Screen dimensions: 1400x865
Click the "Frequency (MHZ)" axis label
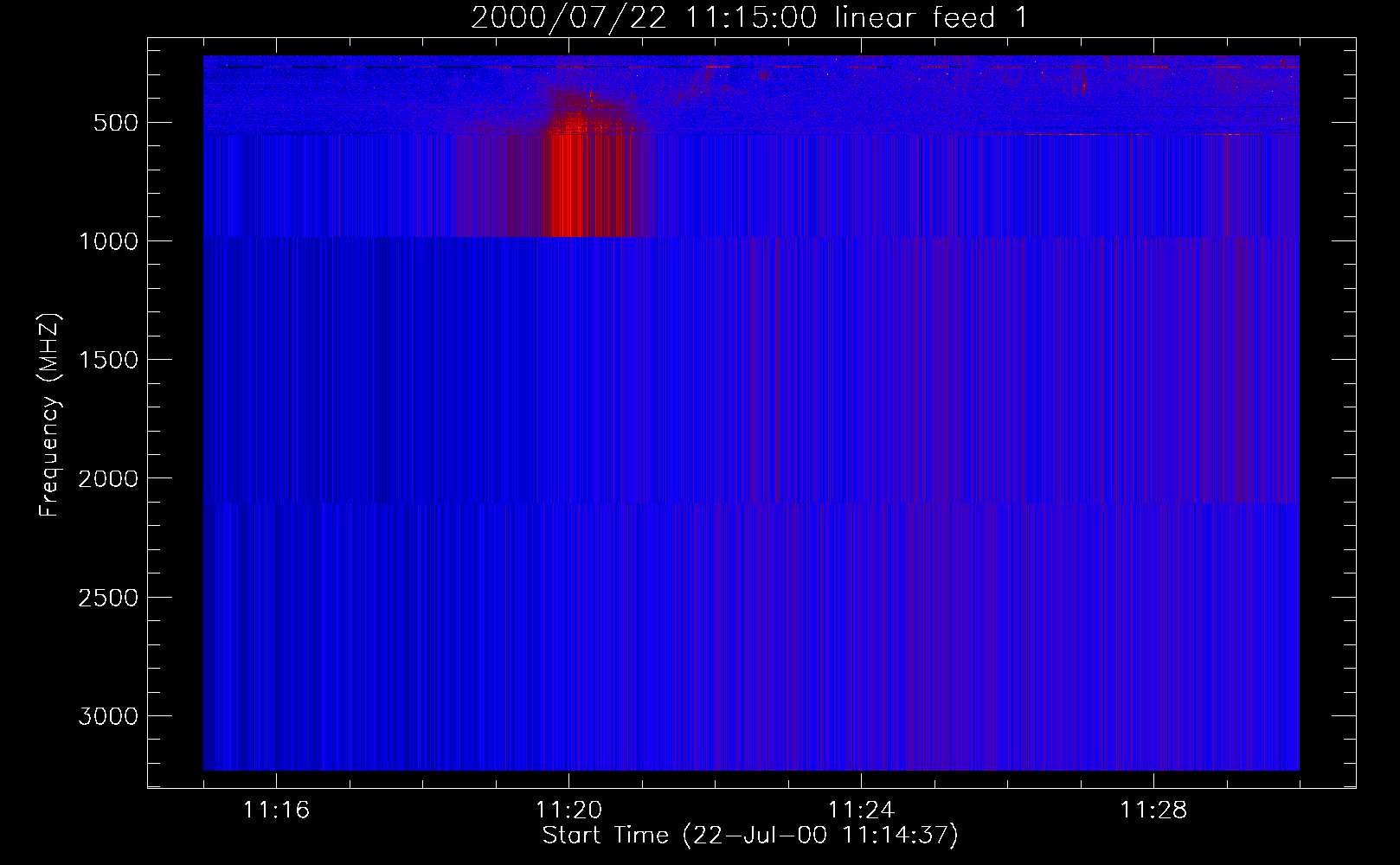pos(49,415)
